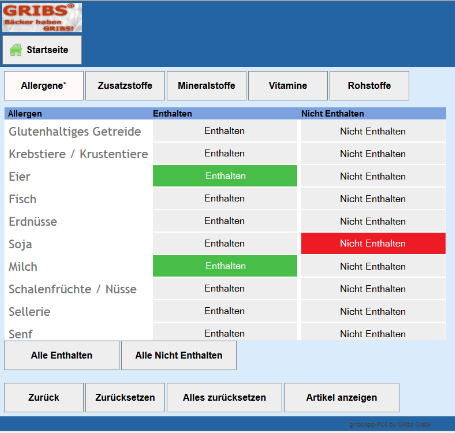Toggle the red Nicht Enthalten for Soja
455x433 pixels.
[373, 243]
